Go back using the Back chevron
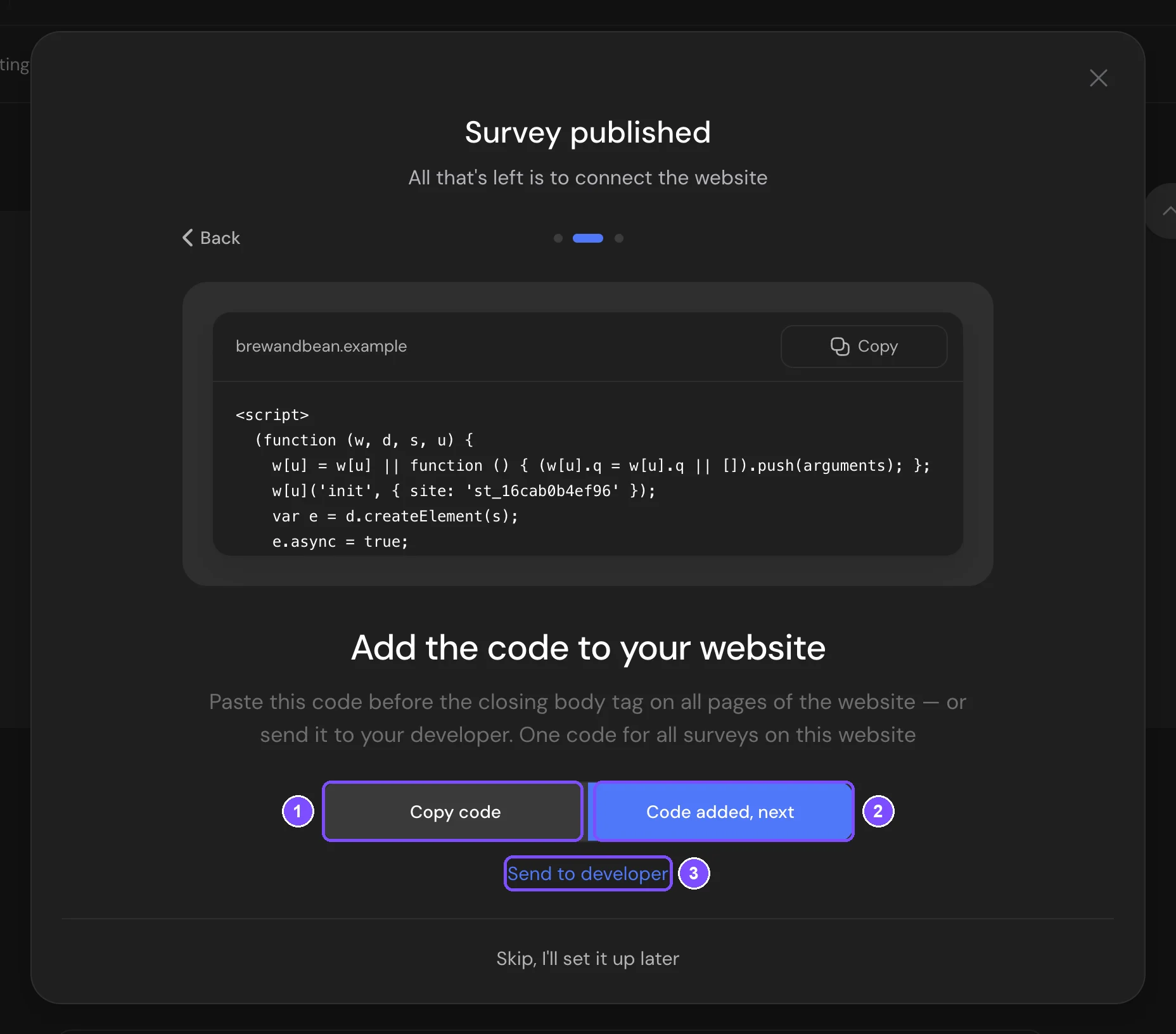The width and height of the screenshot is (1176, 1034). (212, 238)
